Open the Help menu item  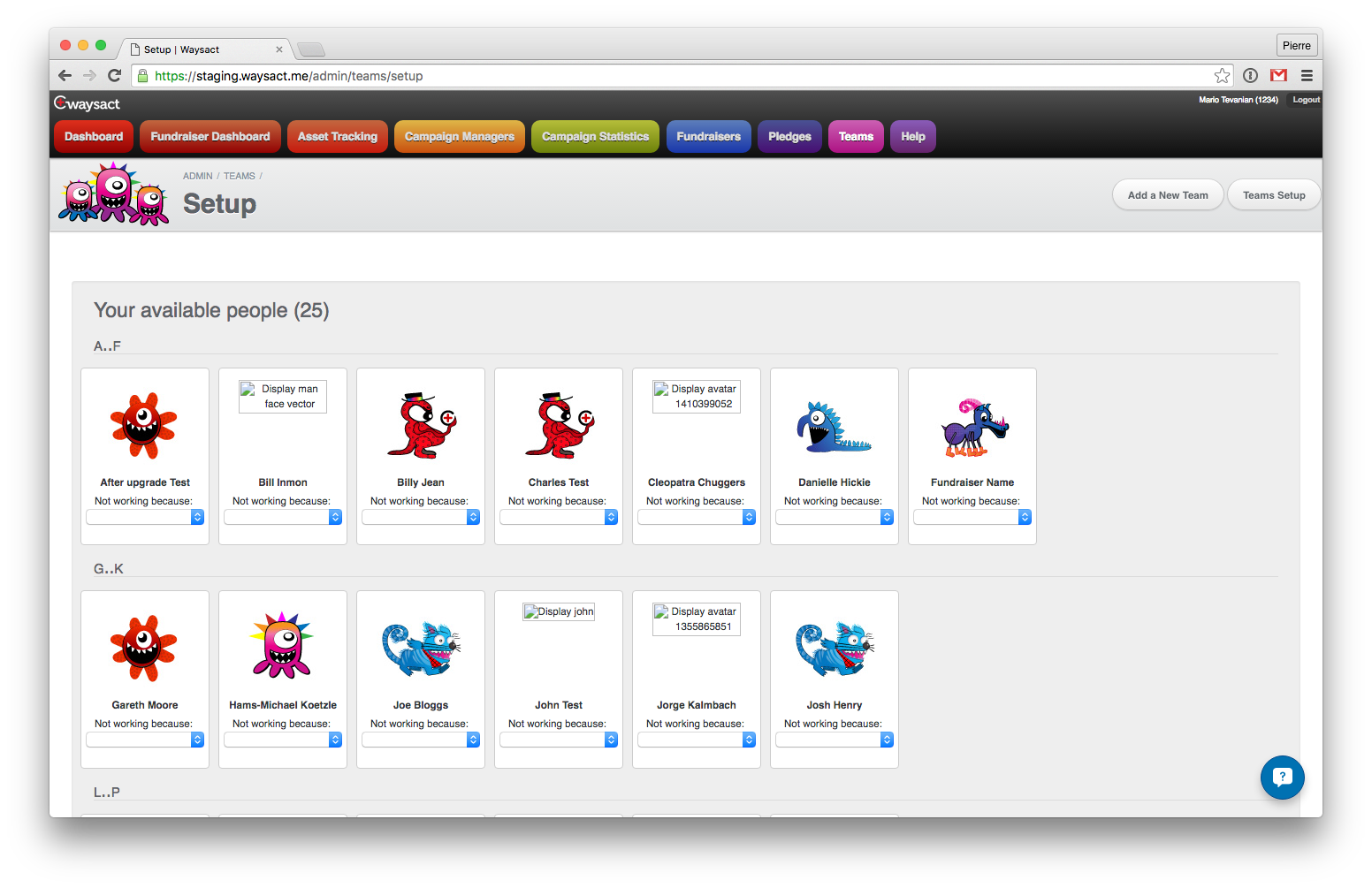coord(913,136)
